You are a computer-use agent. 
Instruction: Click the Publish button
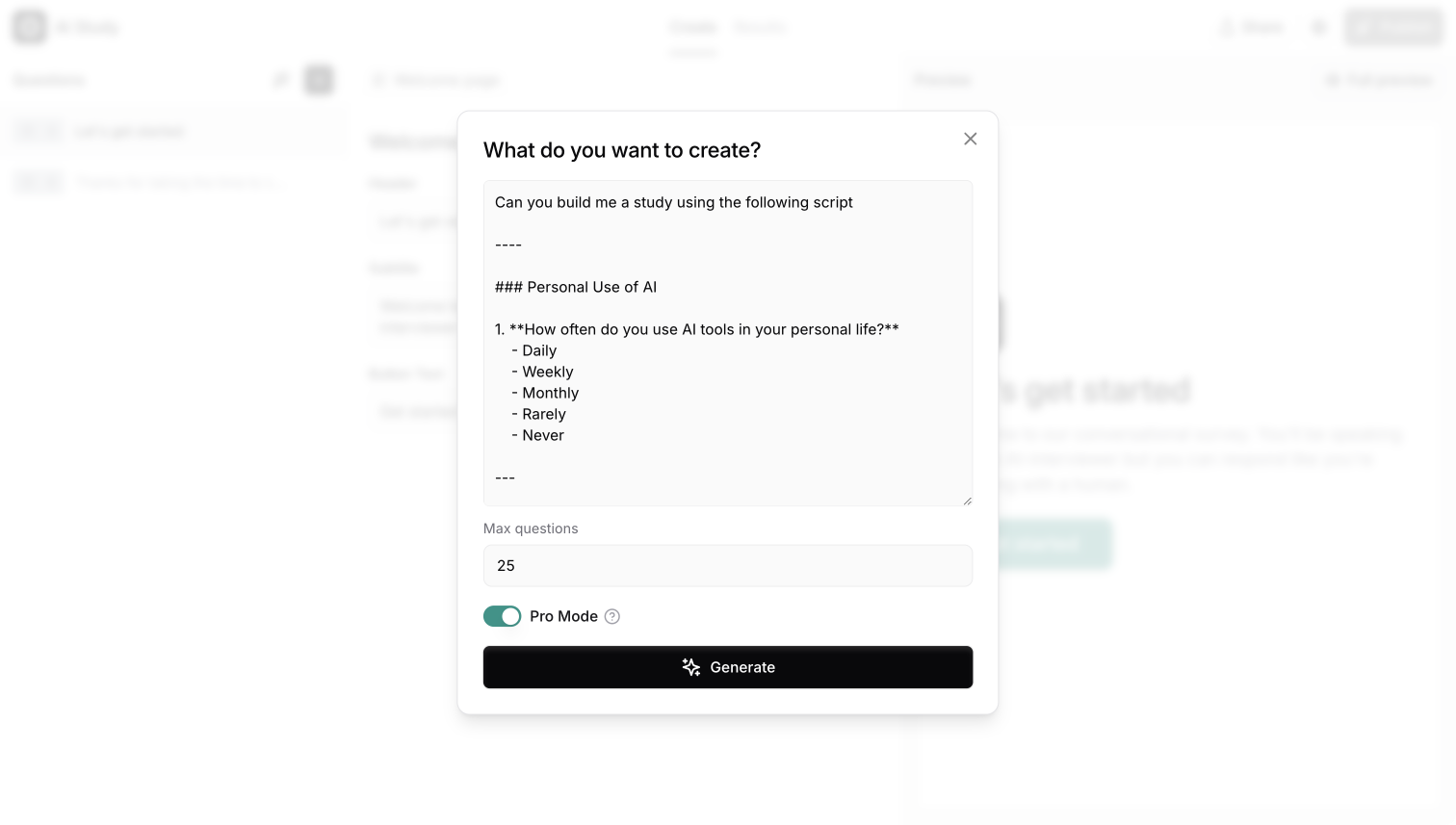tap(1393, 27)
